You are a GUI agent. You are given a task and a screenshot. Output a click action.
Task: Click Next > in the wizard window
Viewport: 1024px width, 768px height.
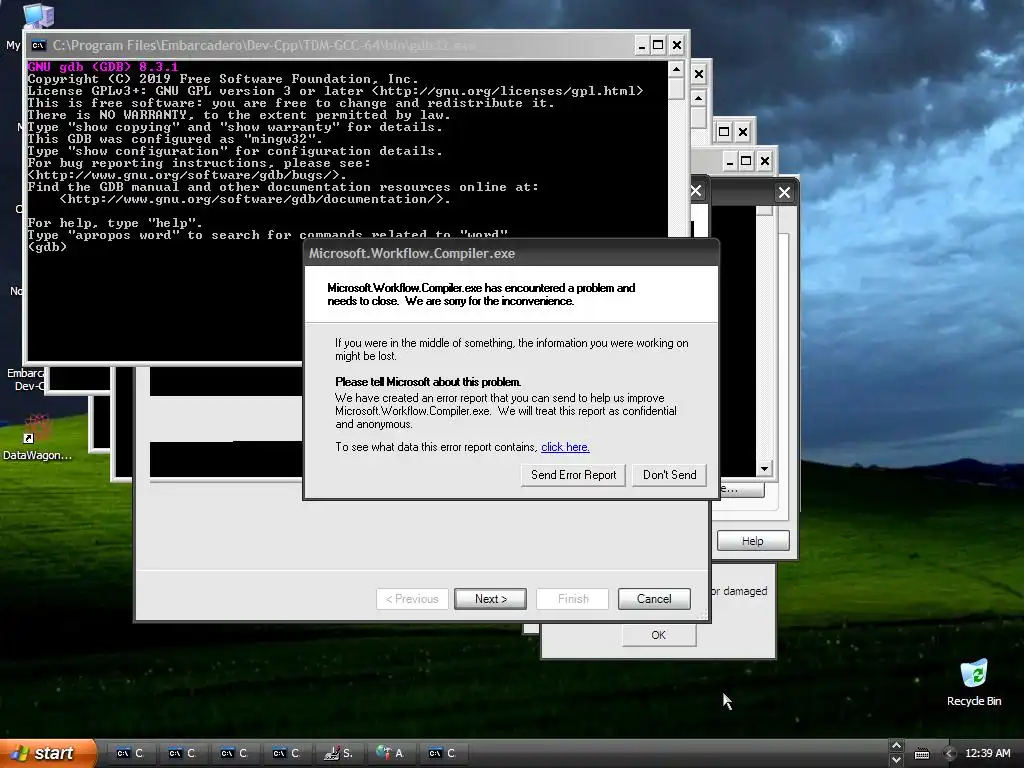click(x=490, y=599)
